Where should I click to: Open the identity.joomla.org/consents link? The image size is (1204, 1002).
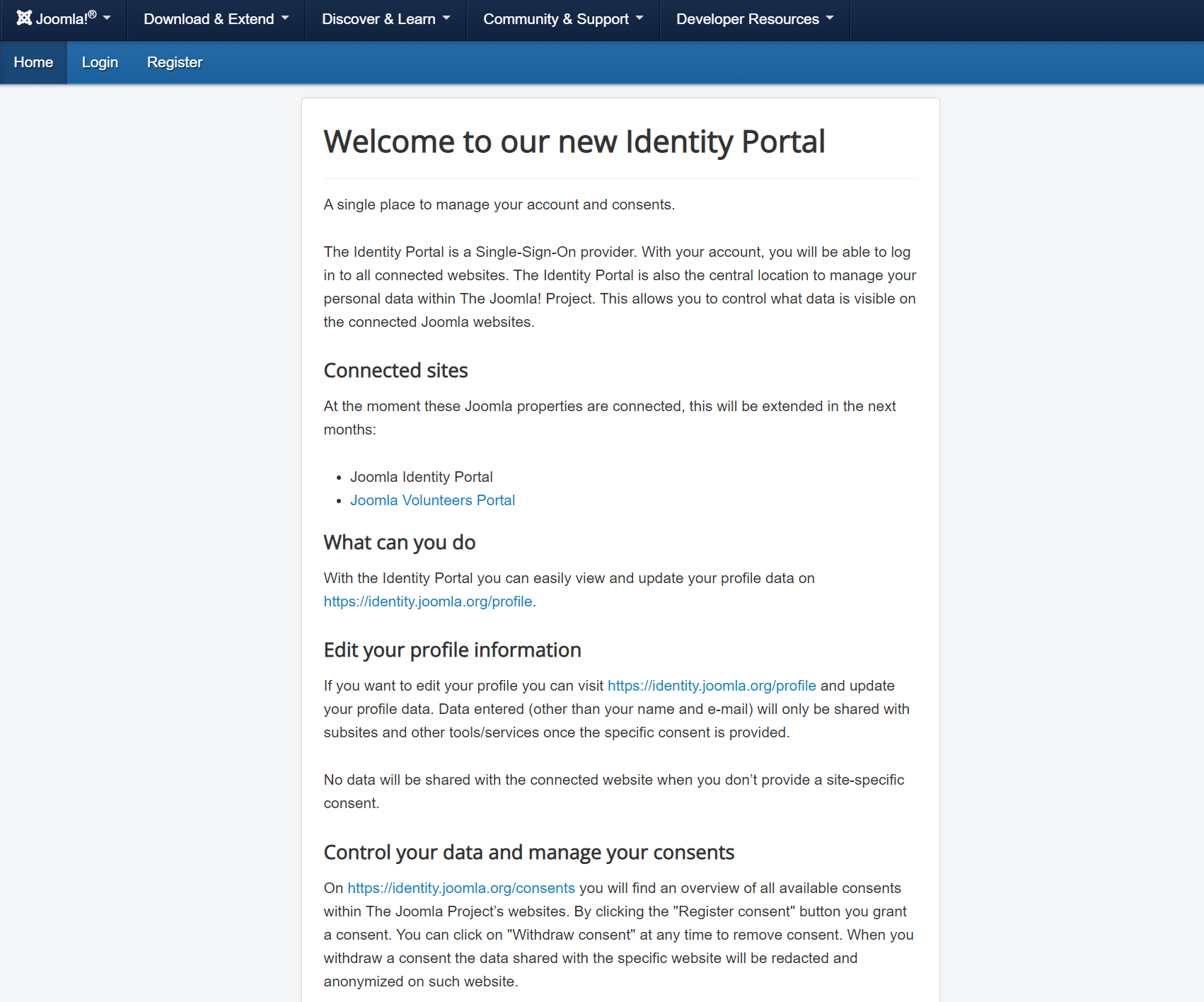[x=461, y=888]
